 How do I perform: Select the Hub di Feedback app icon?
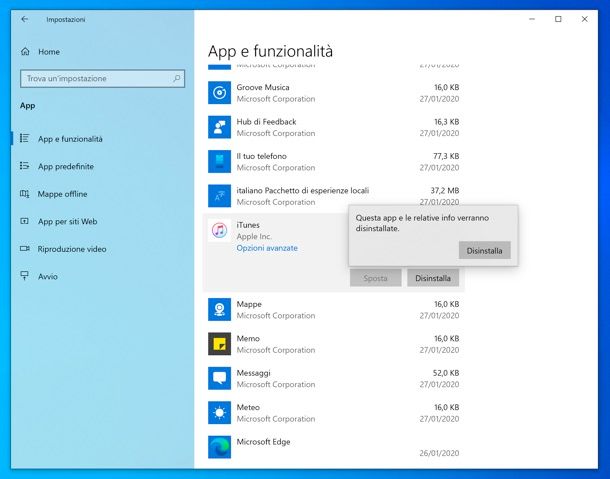[219, 127]
